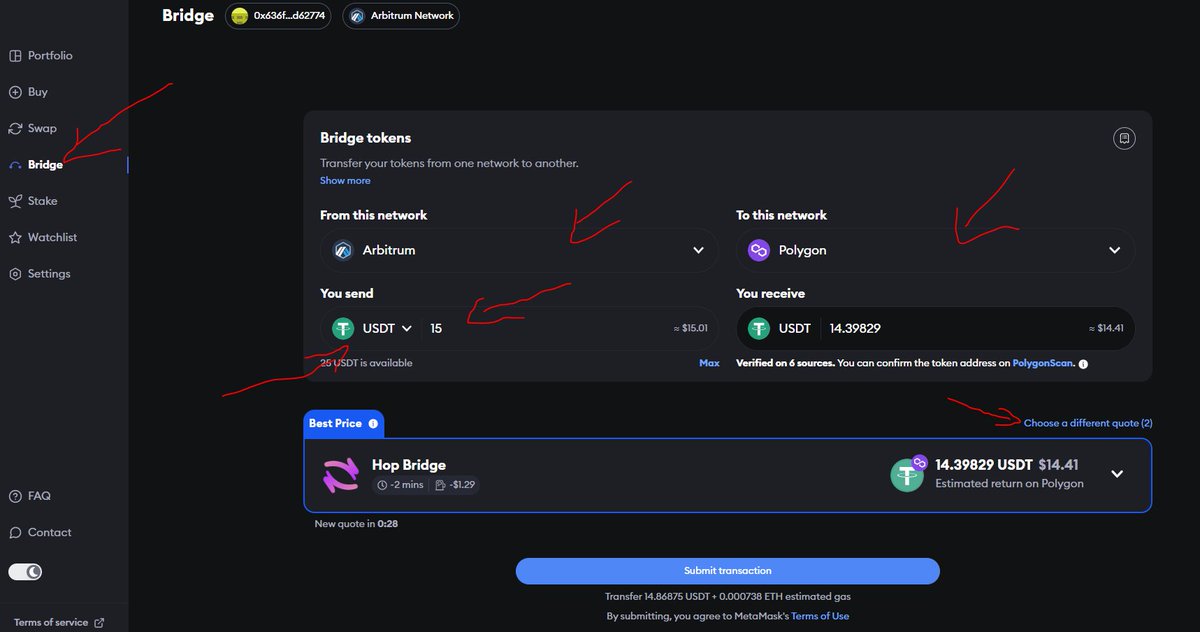
Task: Click the chevron of the Arbitrum network dropdown
Action: click(x=699, y=250)
